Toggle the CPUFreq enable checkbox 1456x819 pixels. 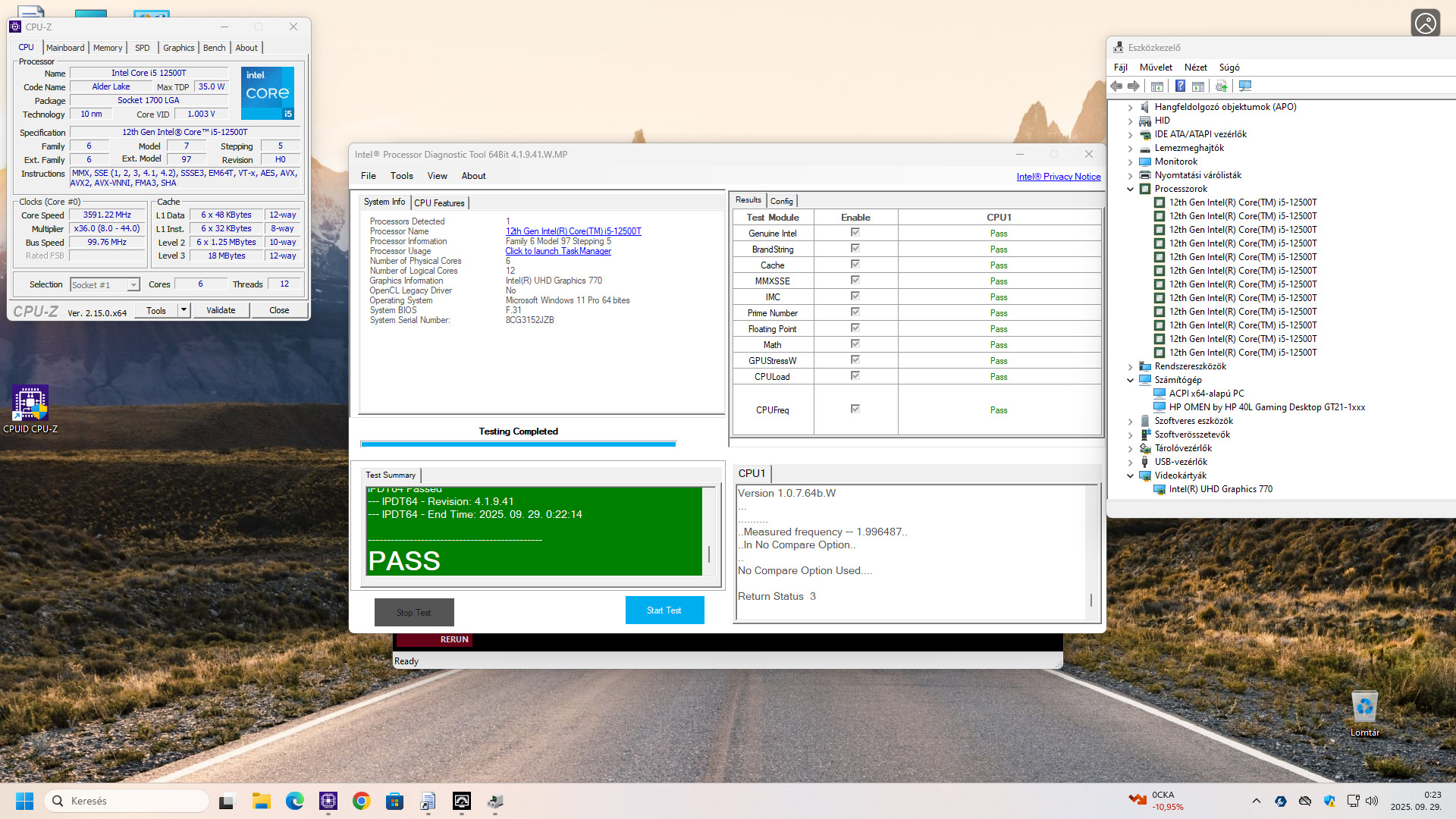pyautogui.click(x=855, y=409)
